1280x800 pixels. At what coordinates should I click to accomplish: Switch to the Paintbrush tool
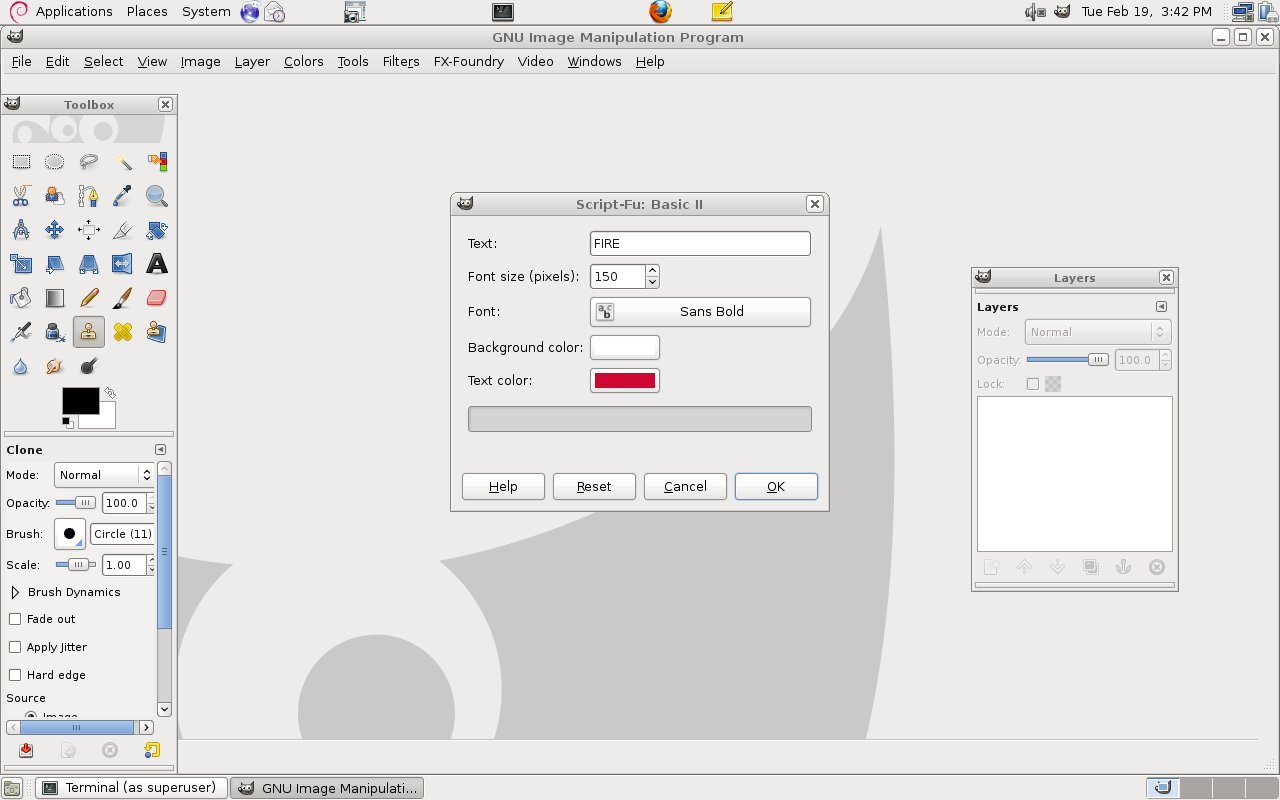click(x=122, y=297)
